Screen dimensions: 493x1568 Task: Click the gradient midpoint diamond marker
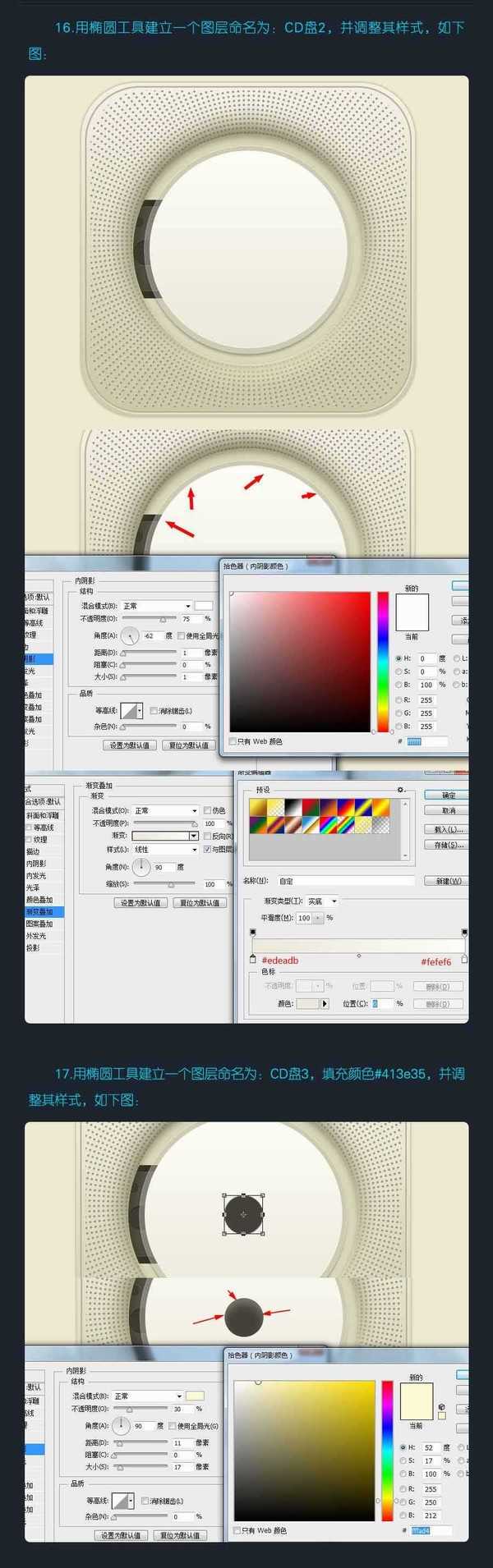[x=358, y=956]
